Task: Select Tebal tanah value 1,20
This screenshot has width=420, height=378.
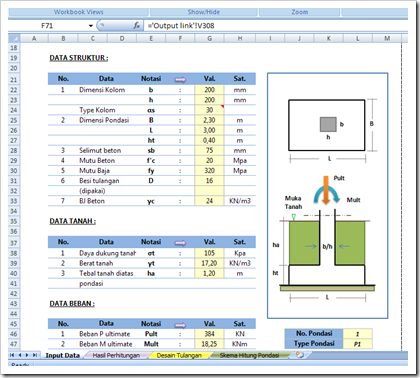Action: (x=209, y=273)
